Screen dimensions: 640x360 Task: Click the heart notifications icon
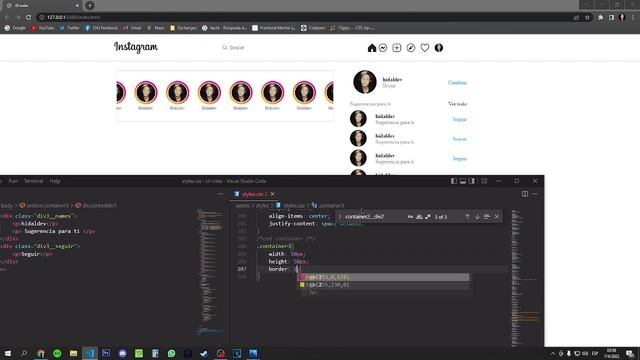425,48
